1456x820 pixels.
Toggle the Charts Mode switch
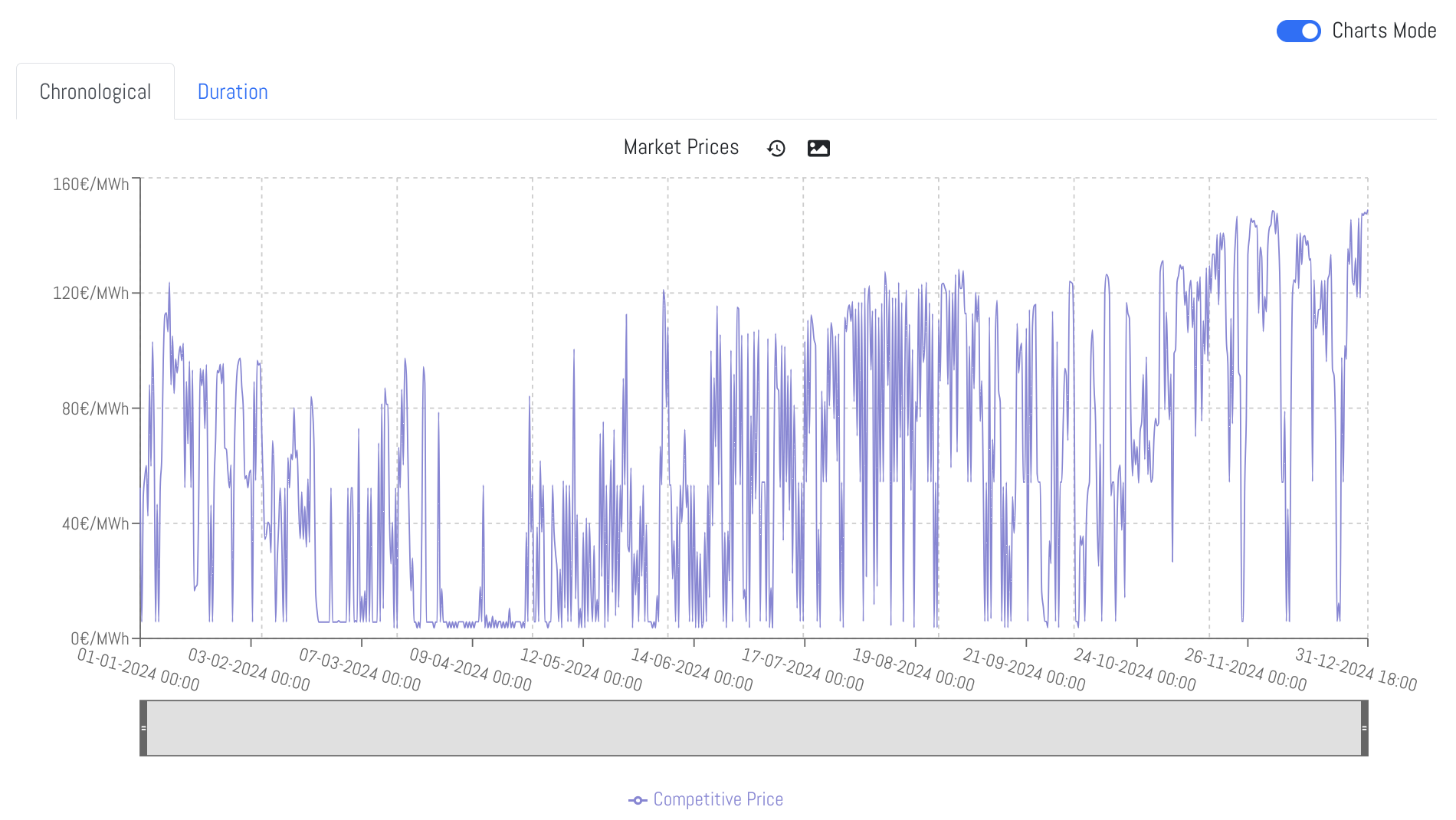[x=1298, y=31]
